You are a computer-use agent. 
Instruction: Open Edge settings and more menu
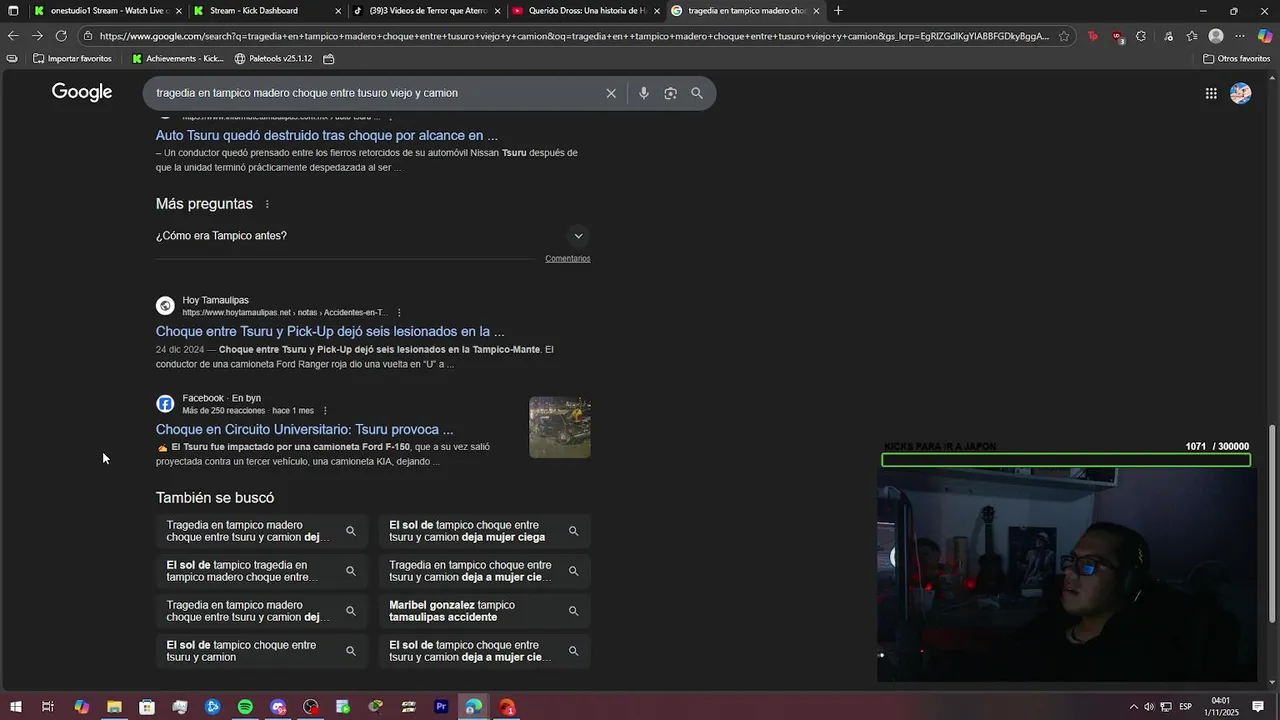click(1240, 36)
